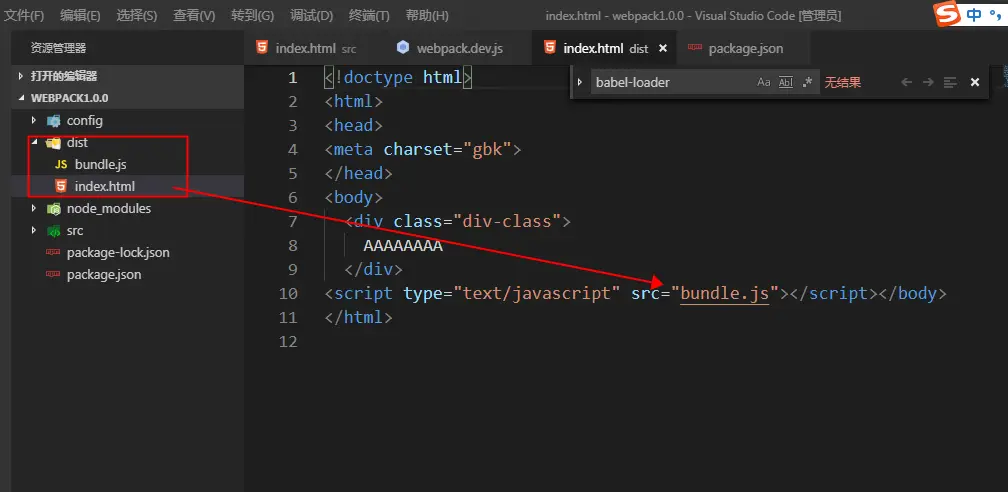Click line number 10 in the gutter
This screenshot has height=492, width=1008.
pos(289,293)
